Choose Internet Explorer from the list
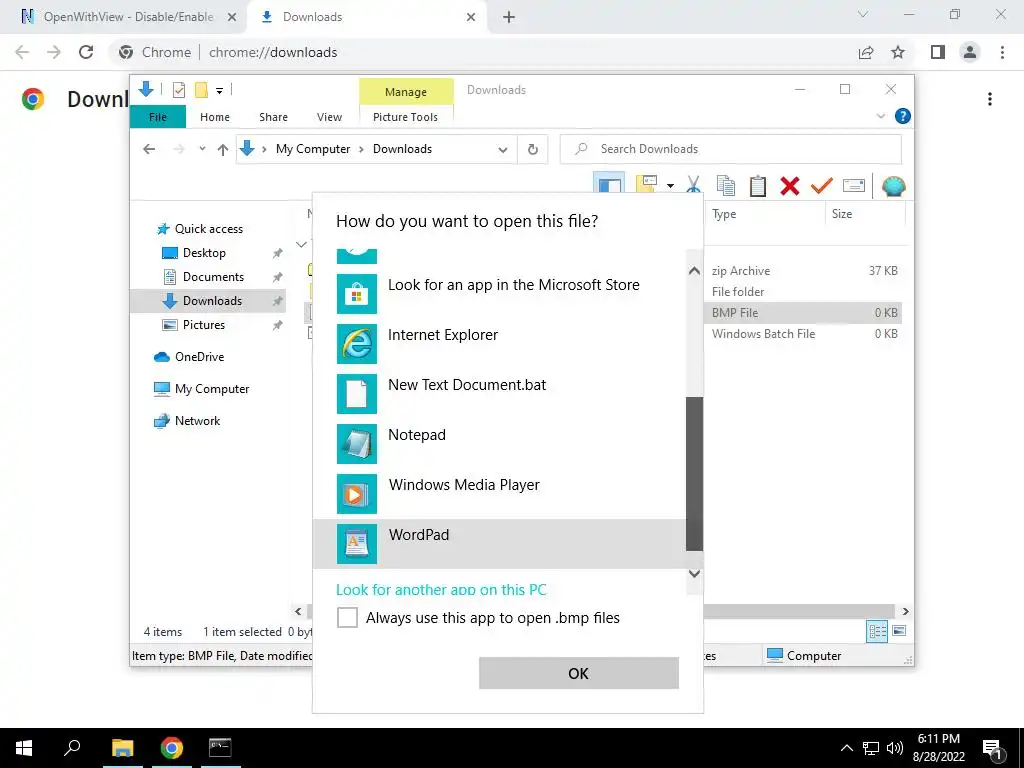This screenshot has height=768, width=1024. (500, 344)
